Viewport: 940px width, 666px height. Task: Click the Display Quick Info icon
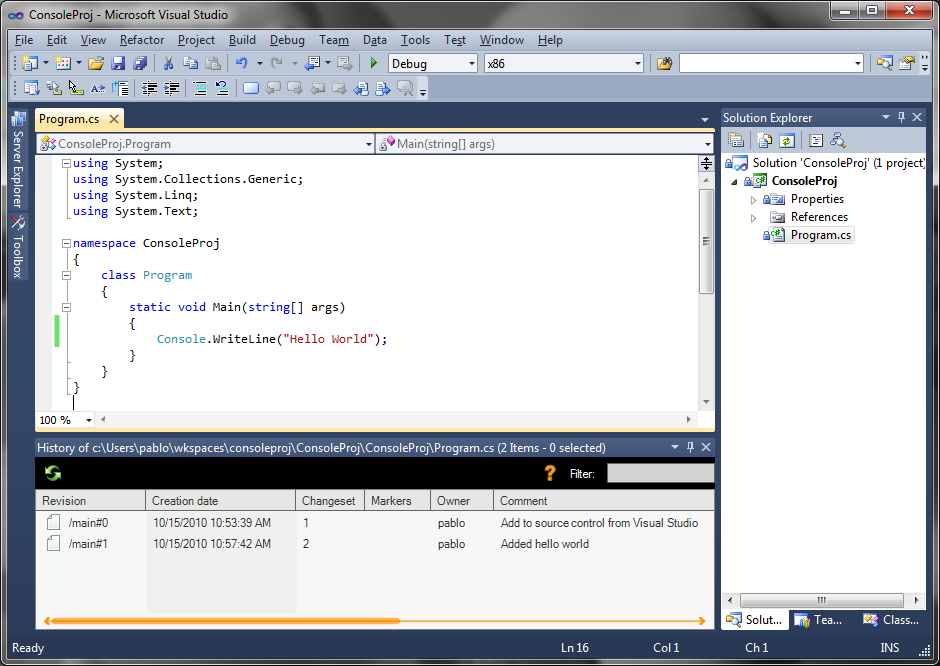pyautogui.click(x=76, y=89)
